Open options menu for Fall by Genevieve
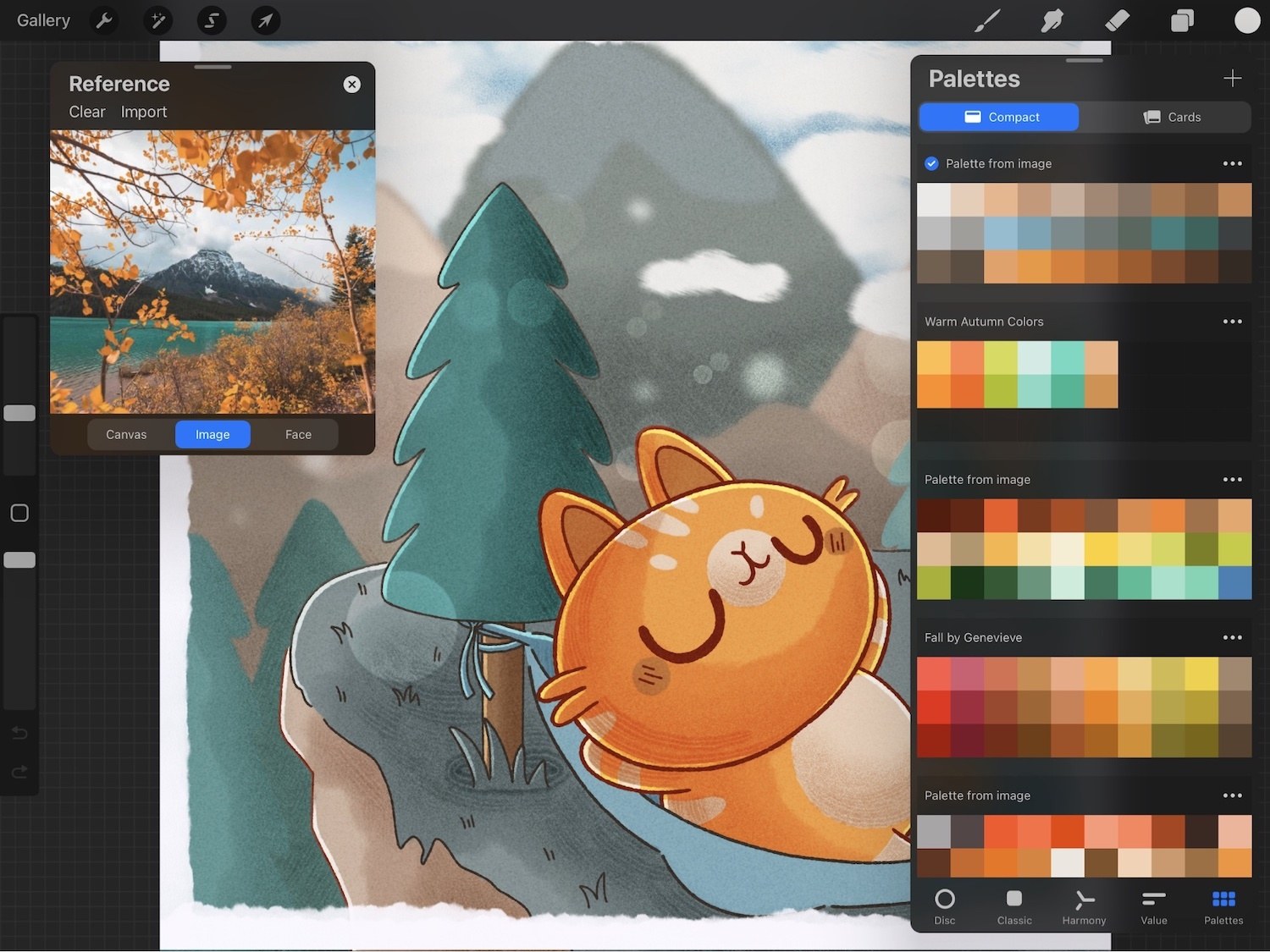This screenshot has width=1270, height=952. (x=1232, y=637)
